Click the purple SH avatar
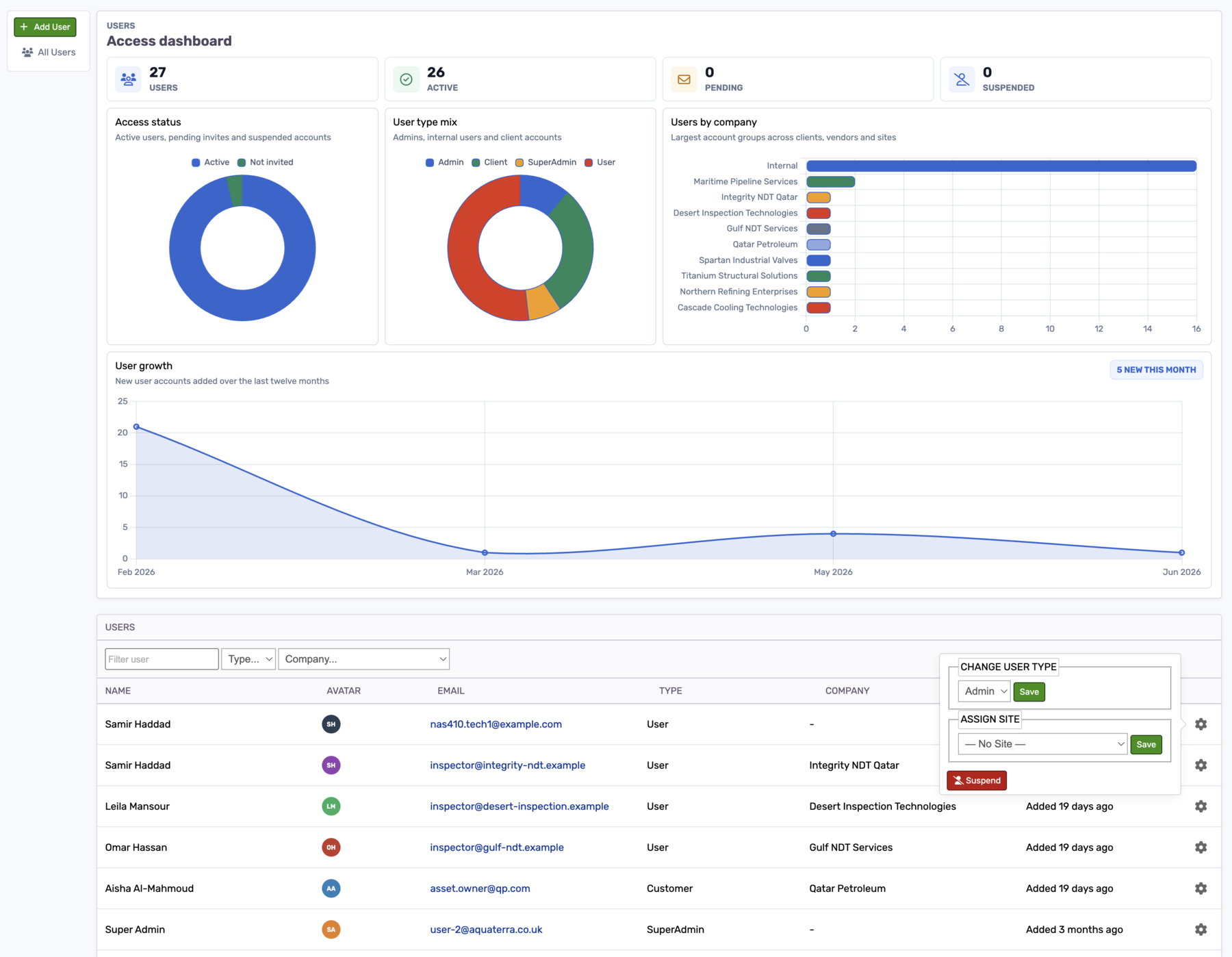The width and height of the screenshot is (1232, 957). [x=331, y=765]
